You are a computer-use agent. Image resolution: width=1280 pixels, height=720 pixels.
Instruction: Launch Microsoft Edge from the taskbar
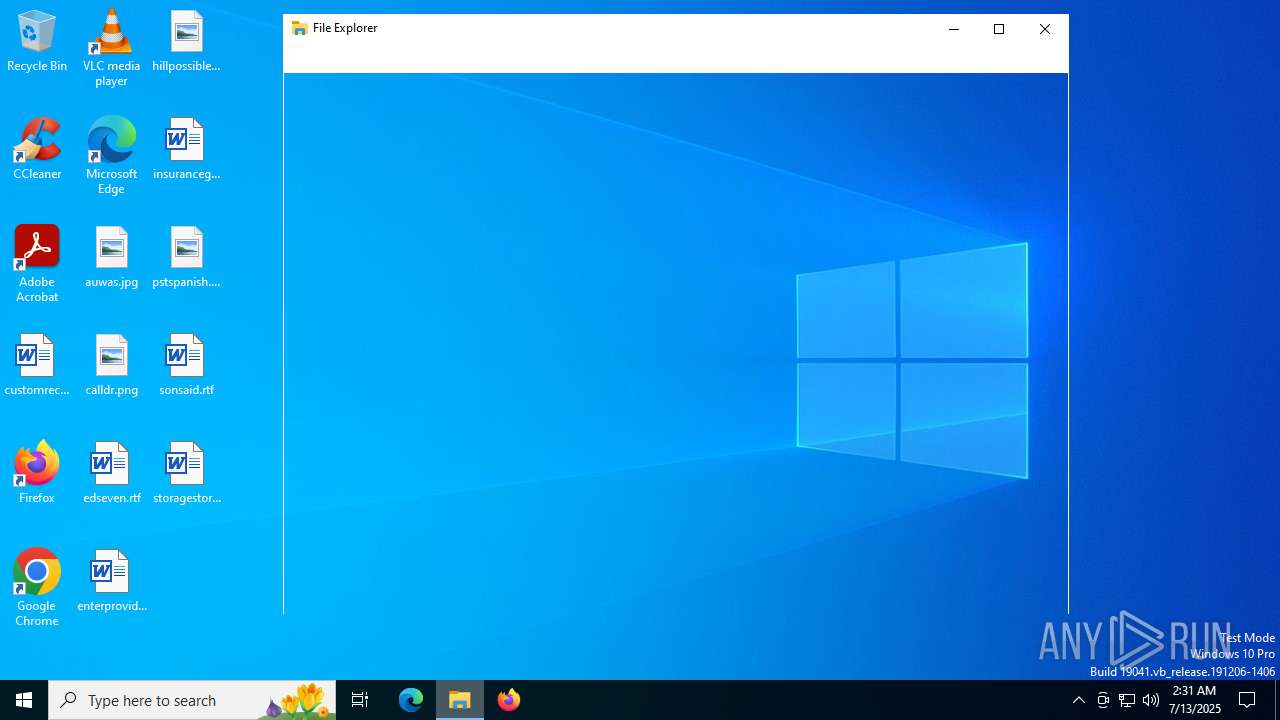[x=411, y=700]
